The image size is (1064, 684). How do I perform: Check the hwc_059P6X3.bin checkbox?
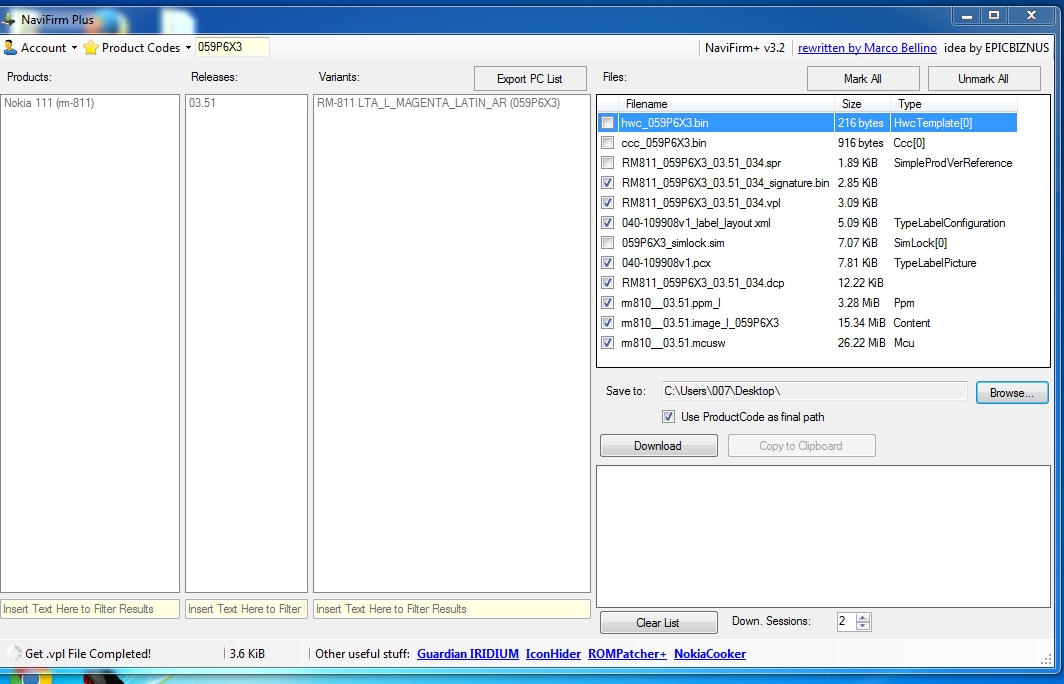click(607, 123)
